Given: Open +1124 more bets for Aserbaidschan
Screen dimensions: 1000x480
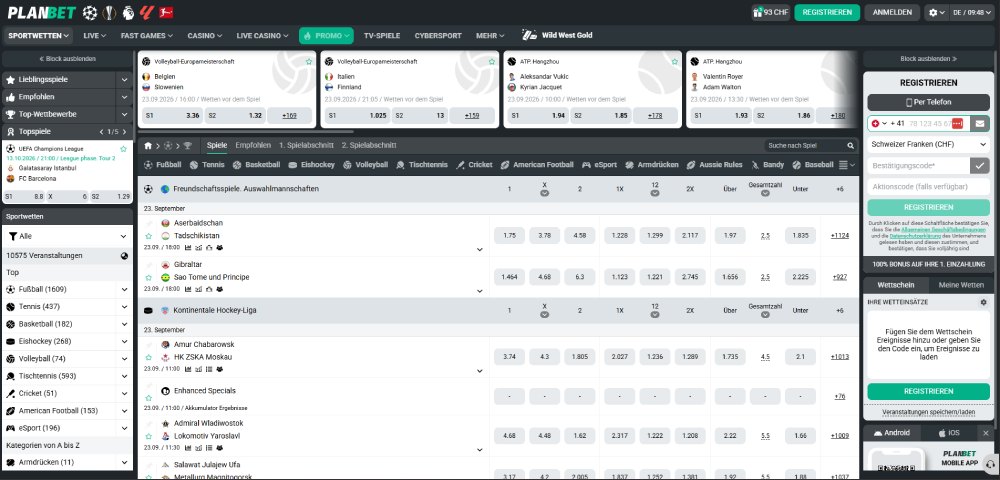Looking at the screenshot, I should point(839,235).
